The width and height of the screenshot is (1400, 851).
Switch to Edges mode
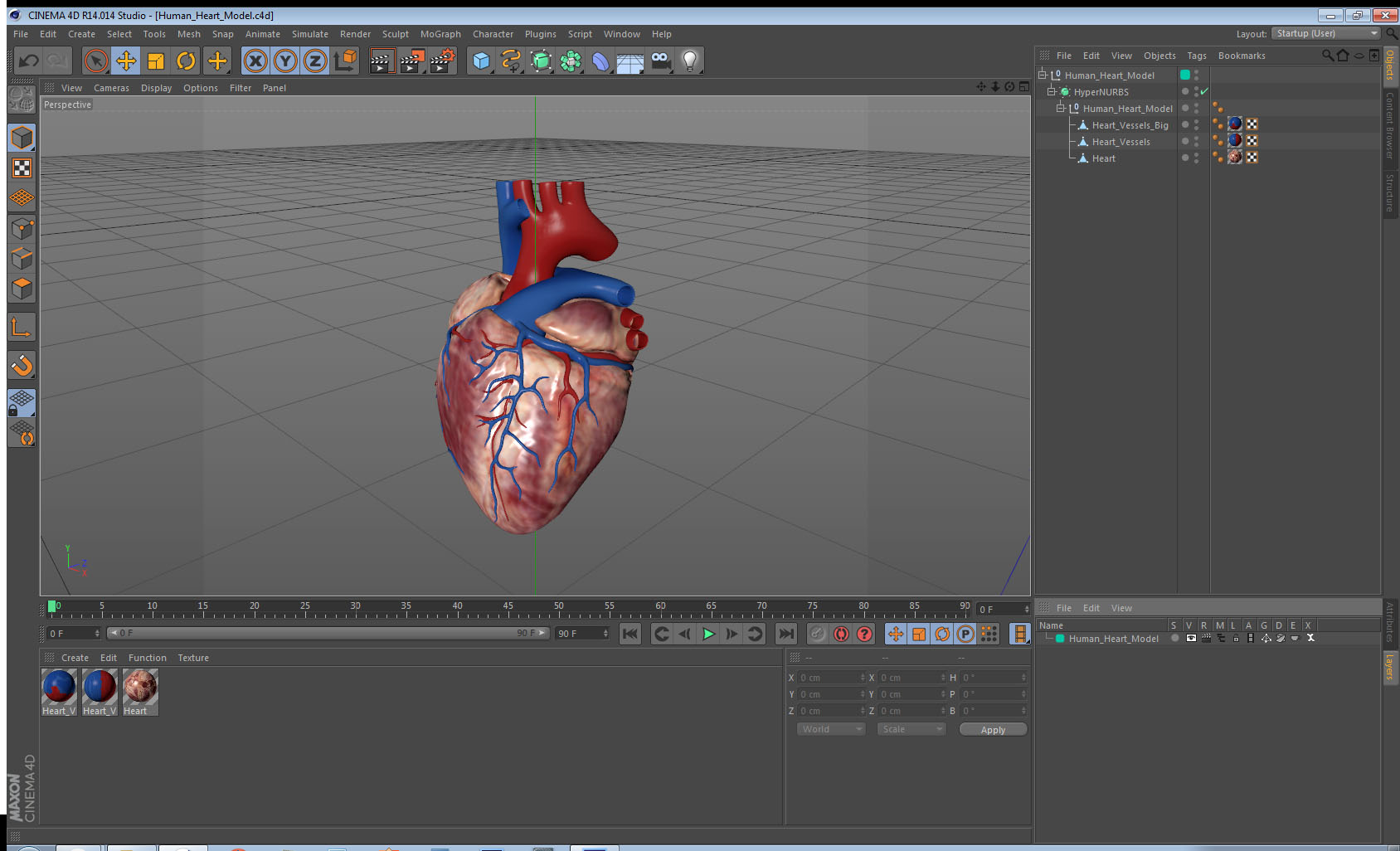point(22,258)
